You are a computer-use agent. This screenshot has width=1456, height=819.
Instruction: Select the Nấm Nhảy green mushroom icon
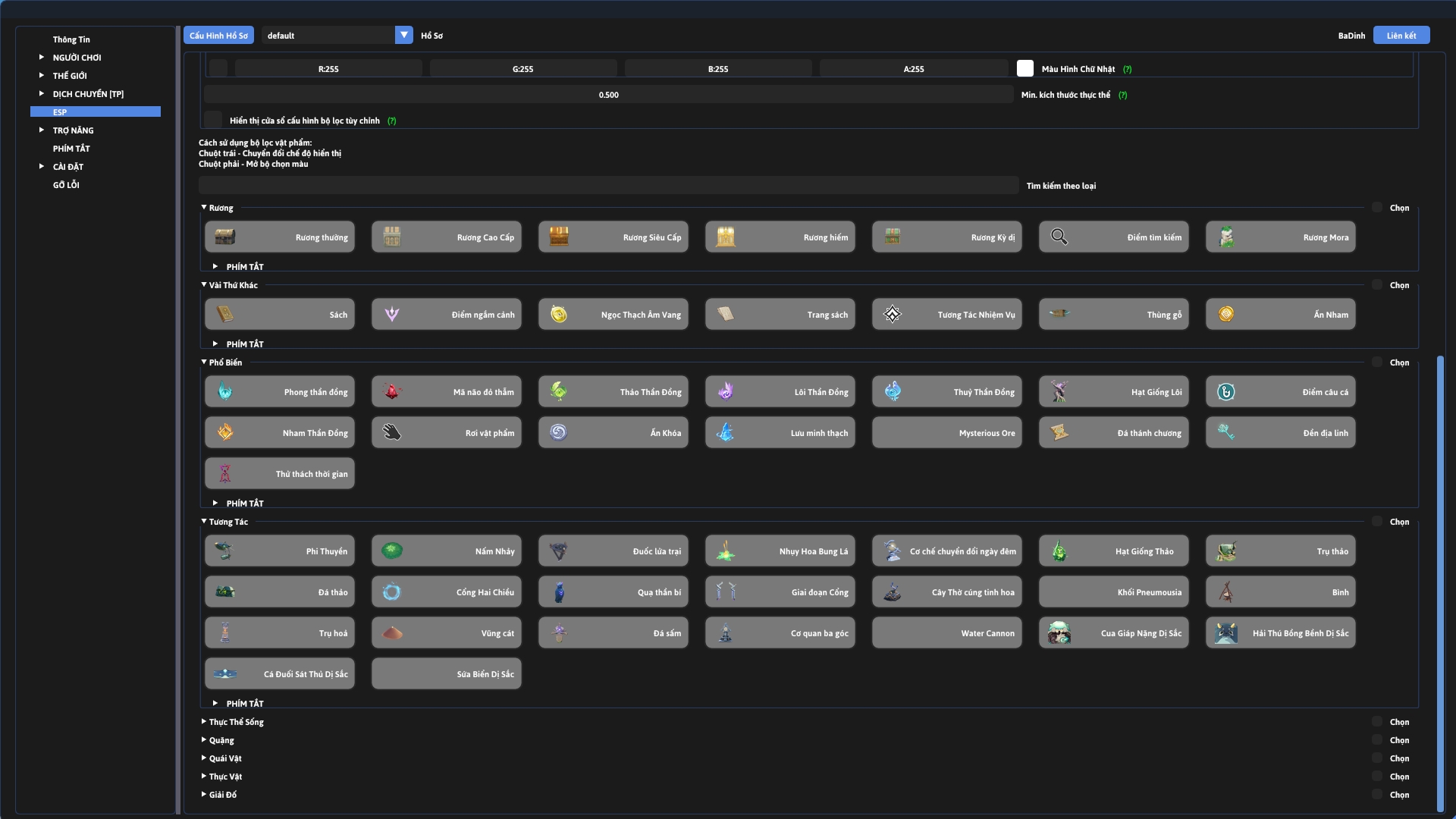click(391, 551)
